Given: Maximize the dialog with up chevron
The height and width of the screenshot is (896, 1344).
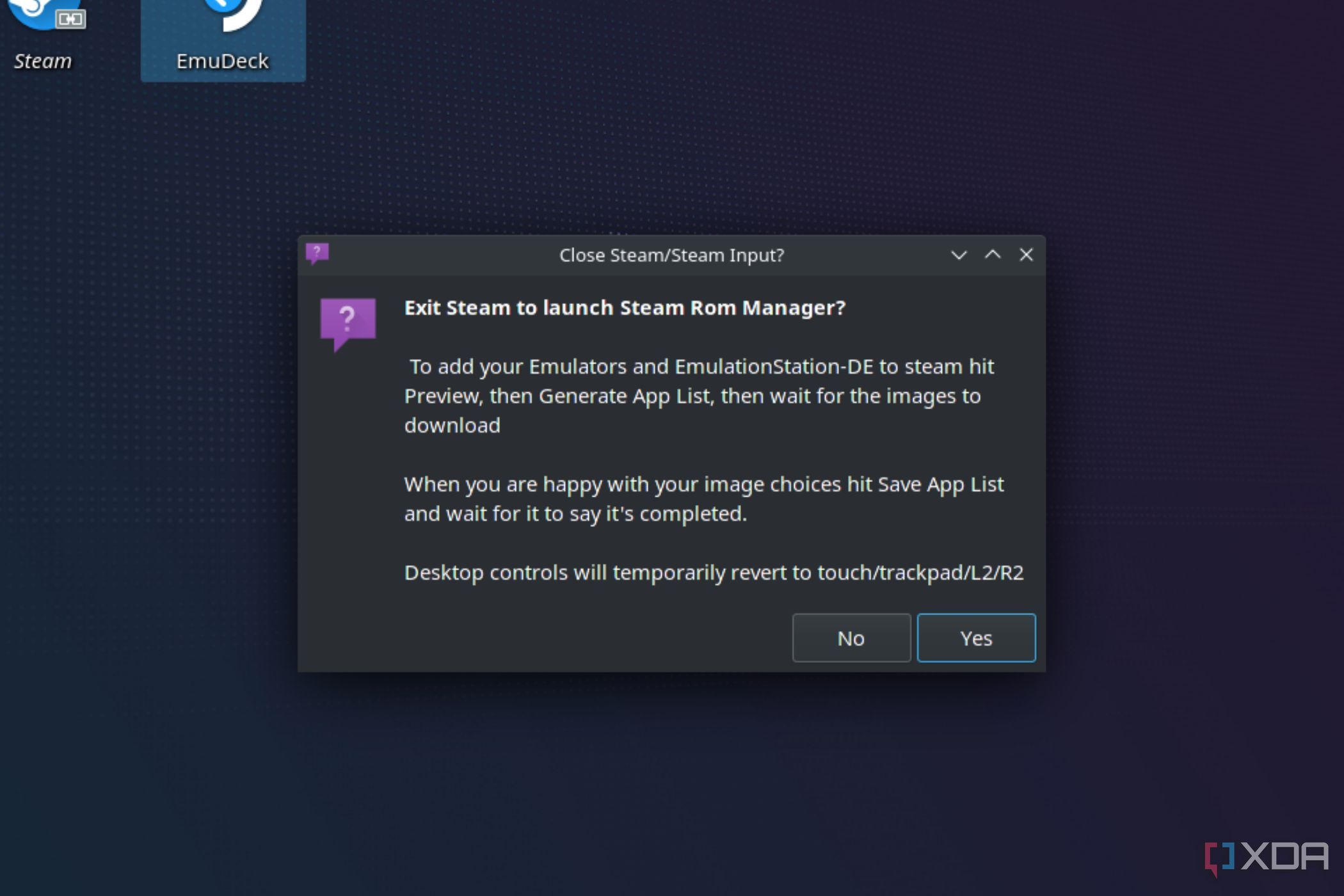Looking at the screenshot, I should click(x=993, y=255).
